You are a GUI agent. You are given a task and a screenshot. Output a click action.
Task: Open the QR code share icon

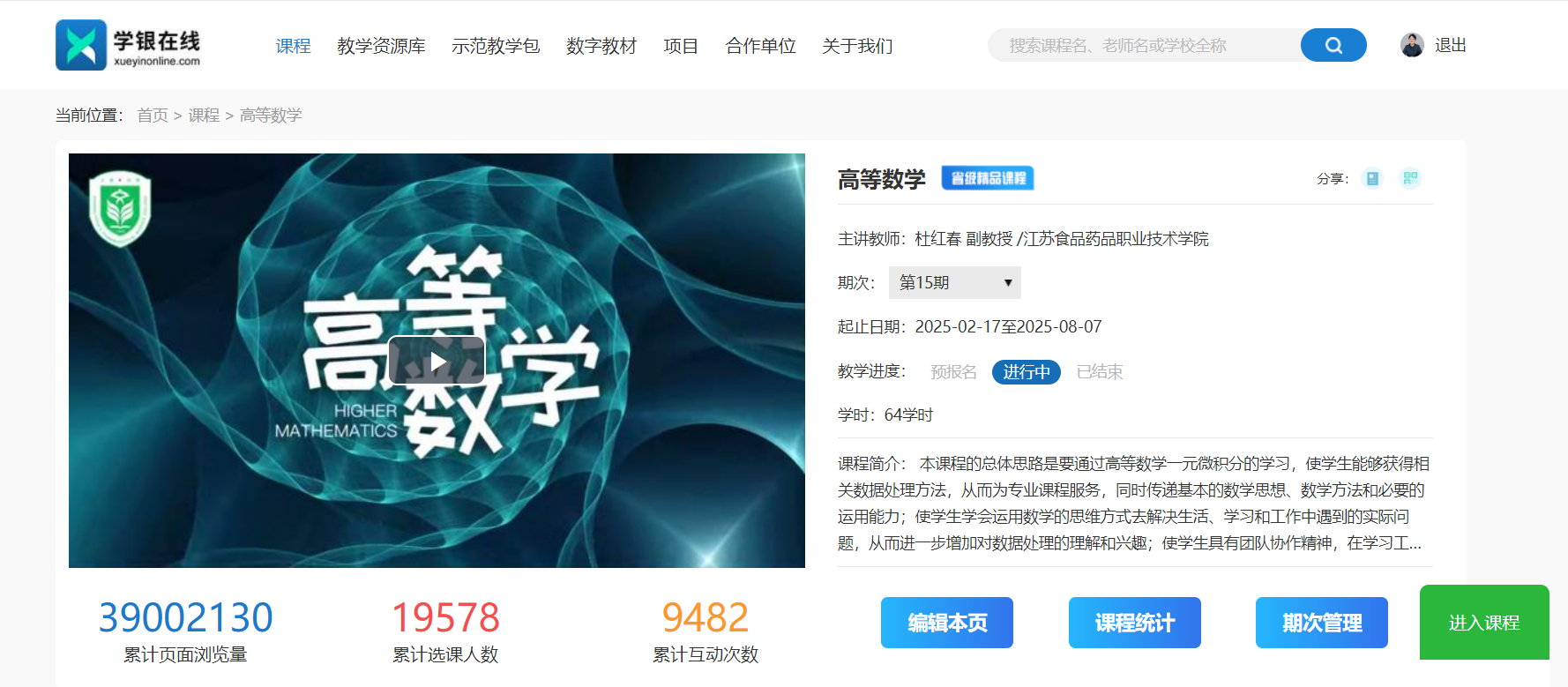[x=1410, y=178]
